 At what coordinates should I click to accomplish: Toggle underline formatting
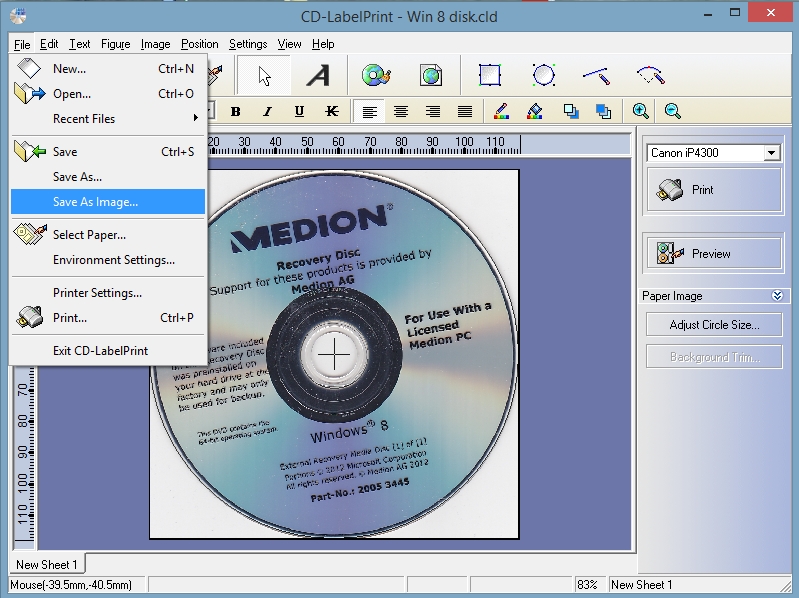(x=299, y=111)
